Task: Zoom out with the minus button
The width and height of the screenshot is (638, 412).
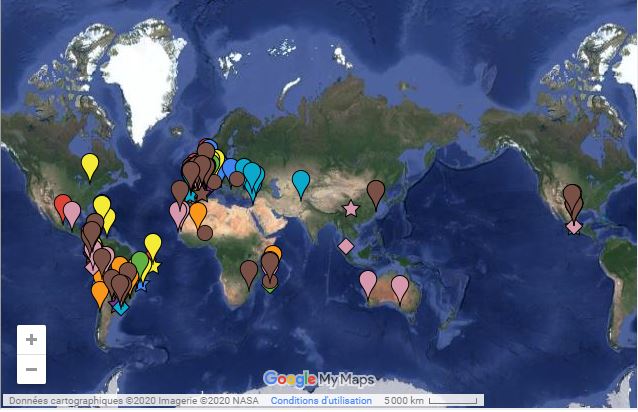Action: [x=31, y=369]
